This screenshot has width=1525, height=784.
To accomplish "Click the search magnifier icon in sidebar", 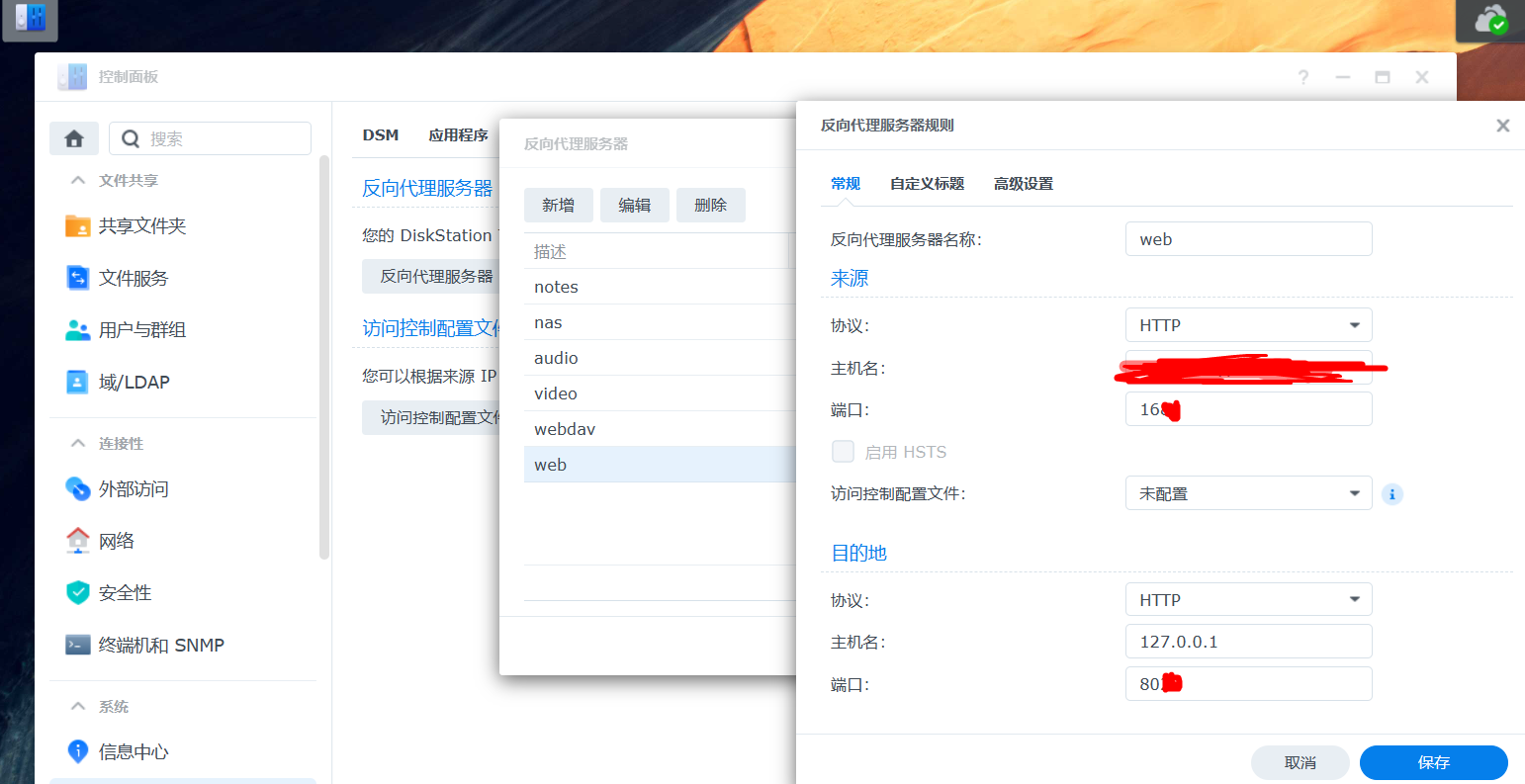I will click(x=131, y=138).
